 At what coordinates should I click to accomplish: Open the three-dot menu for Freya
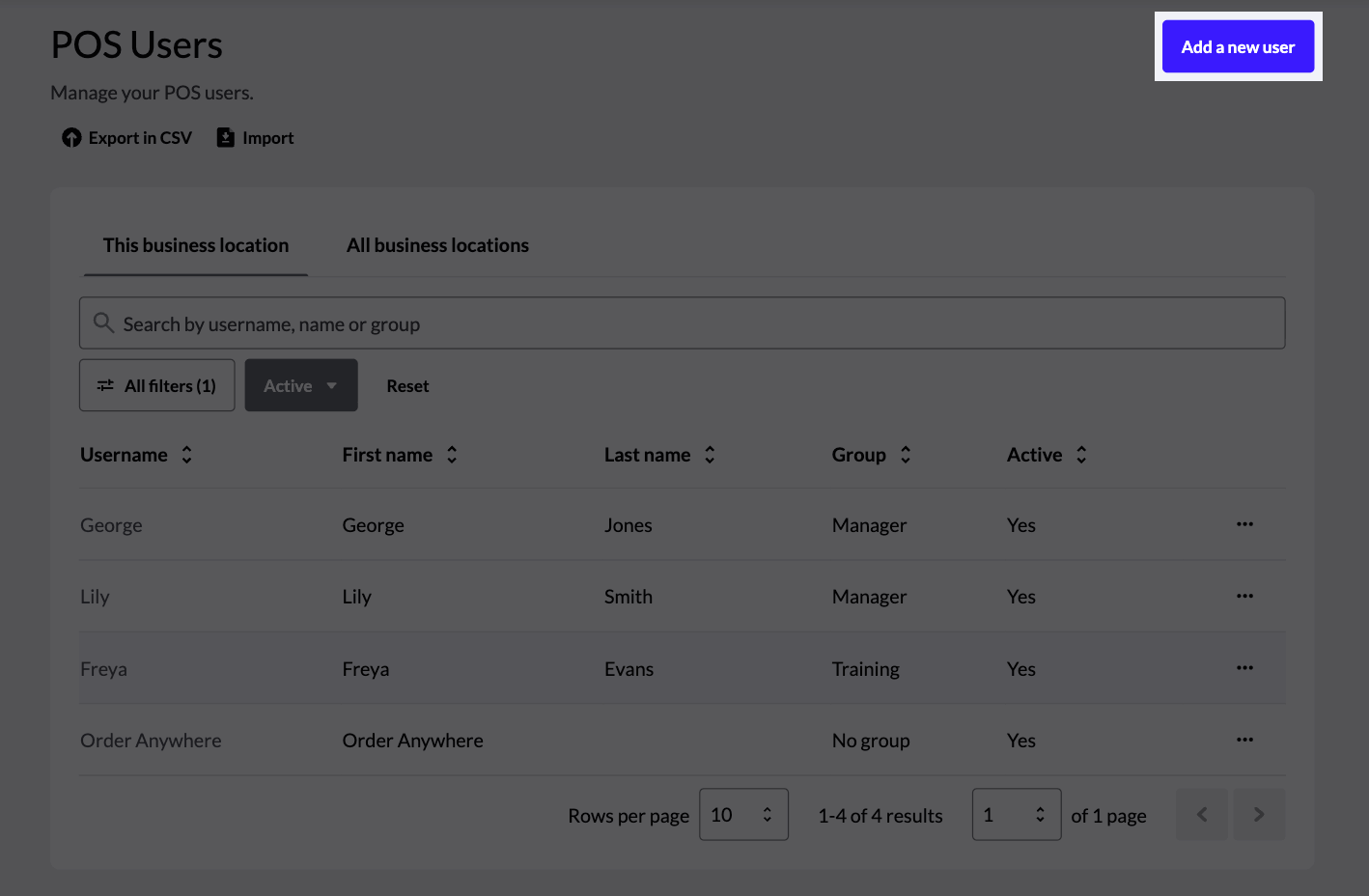pyautogui.click(x=1244, y=668)
